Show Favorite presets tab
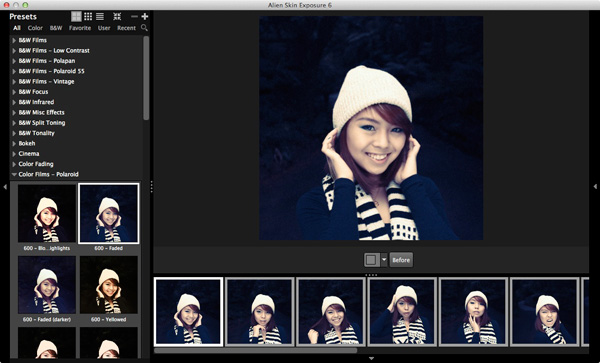This screenshot has width=600, height=363. [x=80, y=28]
